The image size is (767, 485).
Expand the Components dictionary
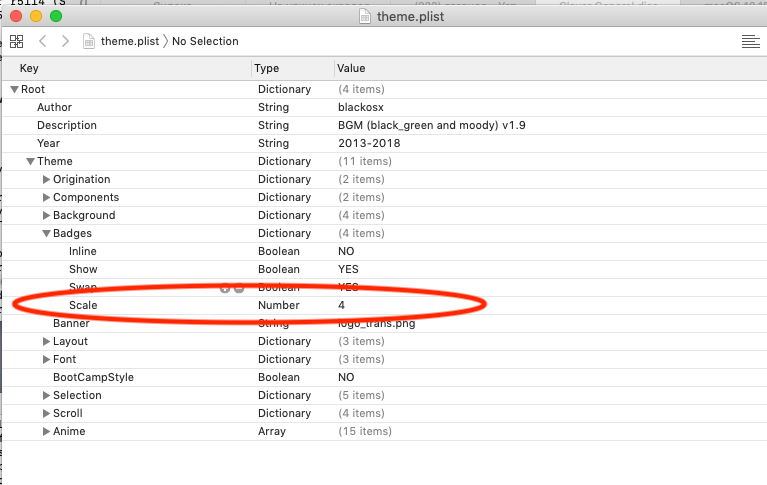pyautogui.click(x=46, y=198)
